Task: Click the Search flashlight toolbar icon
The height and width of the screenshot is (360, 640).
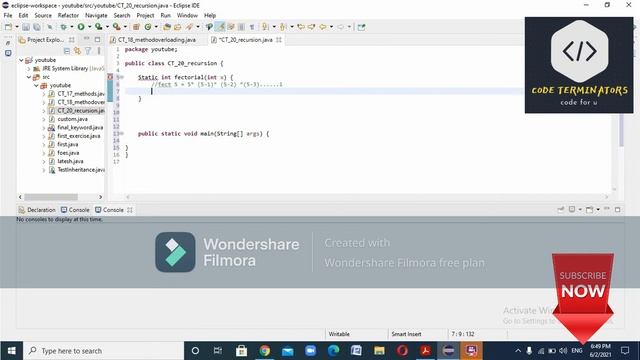Action: [x=189, y=27]
